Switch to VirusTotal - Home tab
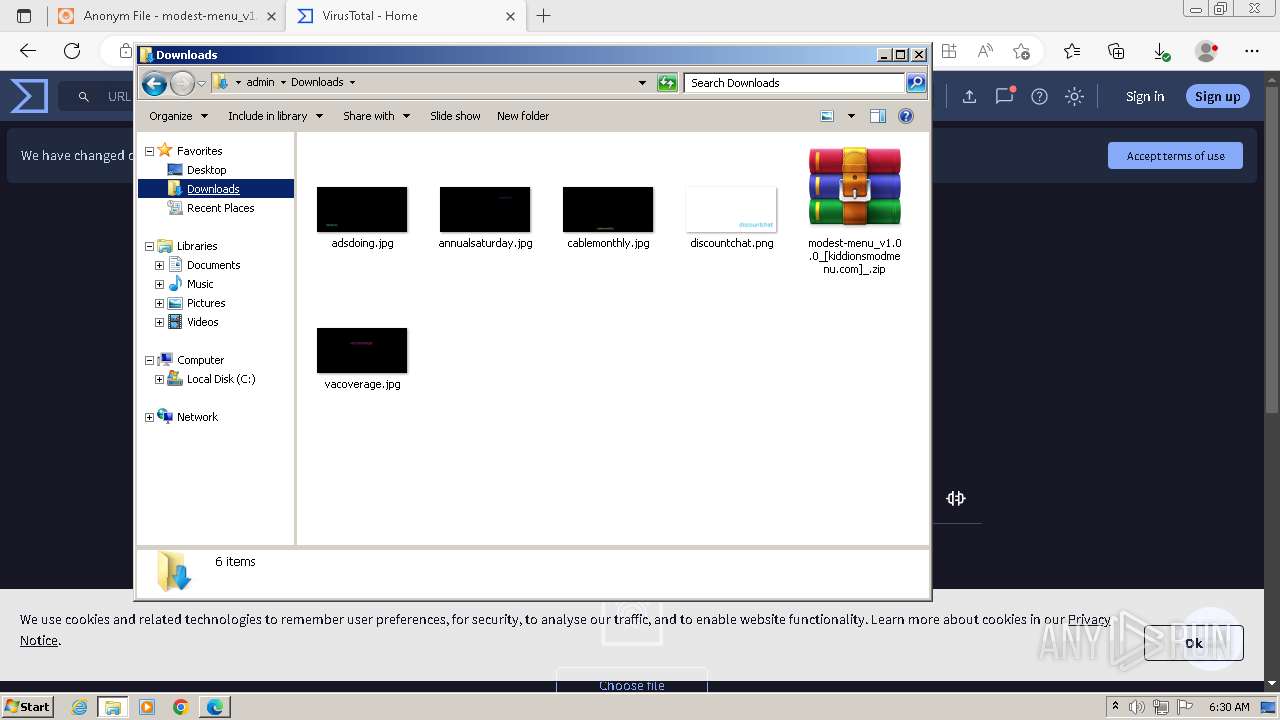Viewport: 1280px width, 720px height. tap(405, 16)
